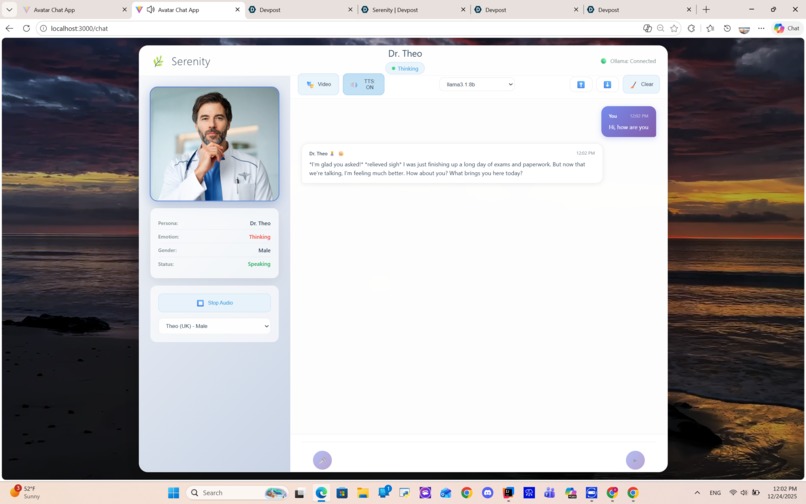Image resolution: width=806 pixels, height=504 pixels.
Task: Open the llama3.1:8b model dropdown
Action: click(x=477, y=84)
